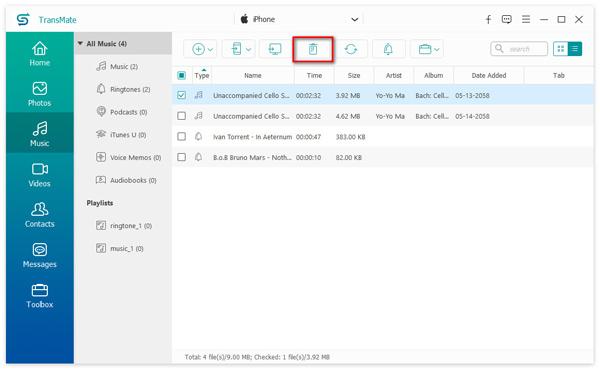Click the refresh sync icon

pyautogui.click(x=351, y=49)
